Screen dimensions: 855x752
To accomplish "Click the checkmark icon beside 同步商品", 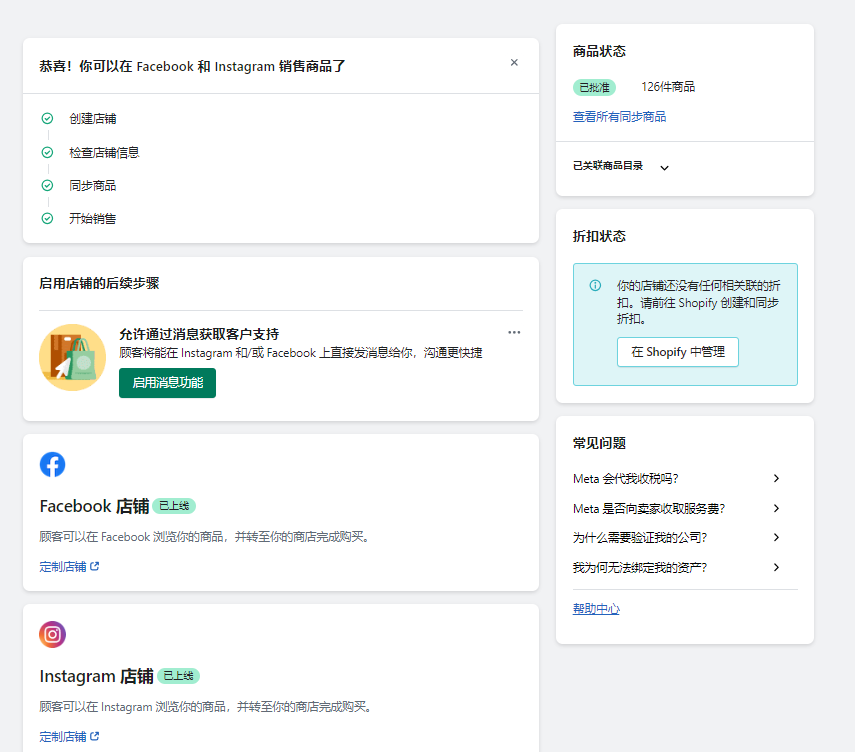I will (x=47, y=185).
